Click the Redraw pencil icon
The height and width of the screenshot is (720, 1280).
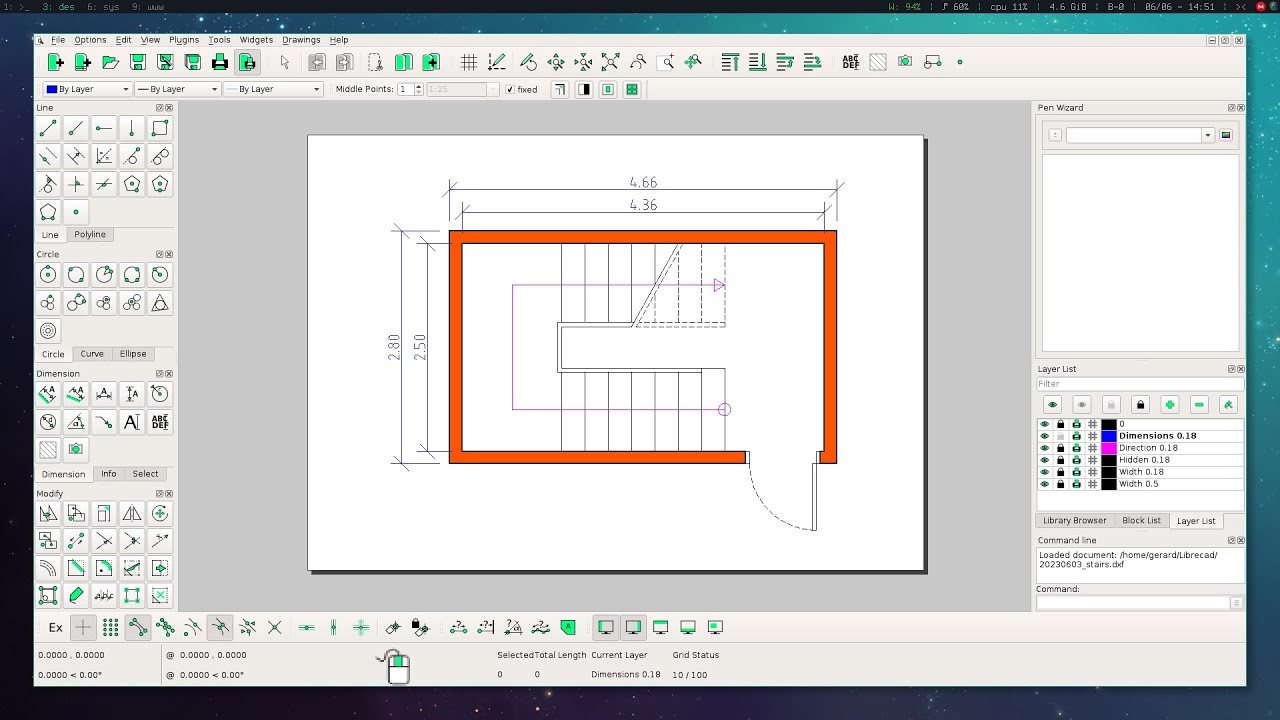click(x=529, y=62)
